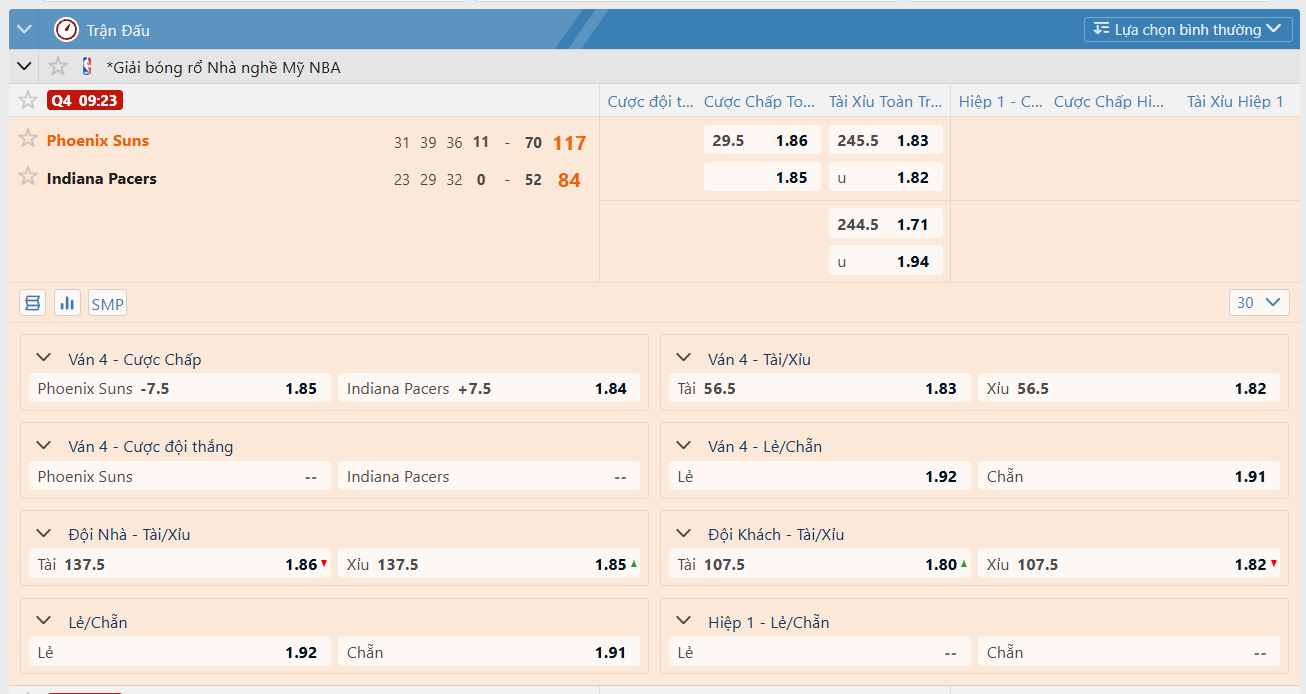This screenshot has height=694, width=1306.
Task: Pick Tài 245.5 odds at 1.83
Action: point(885,141)
